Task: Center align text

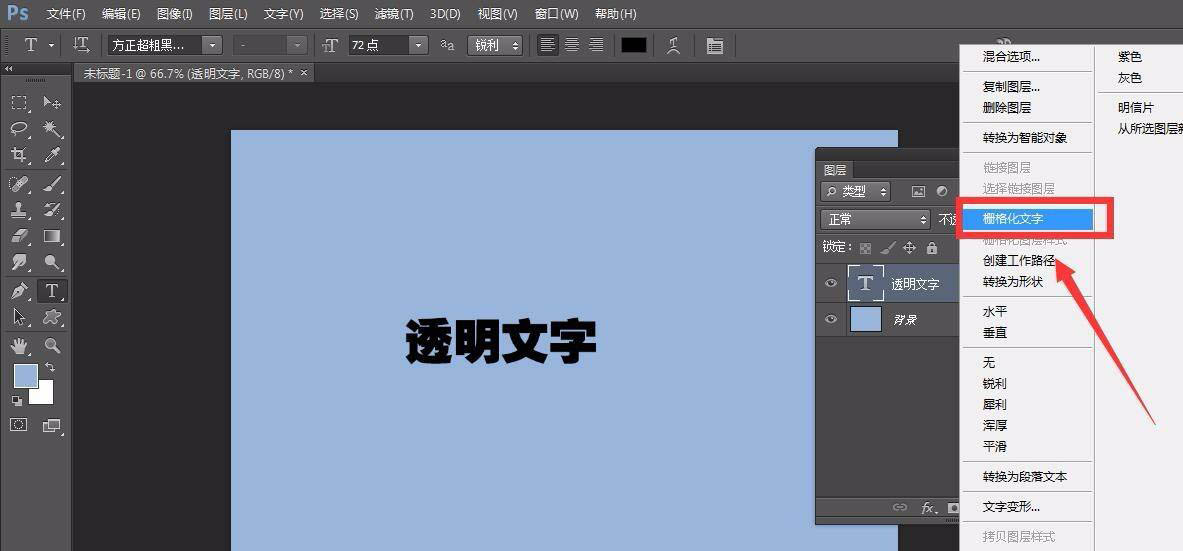Action: pyautogui.click(x=572, y=45)
